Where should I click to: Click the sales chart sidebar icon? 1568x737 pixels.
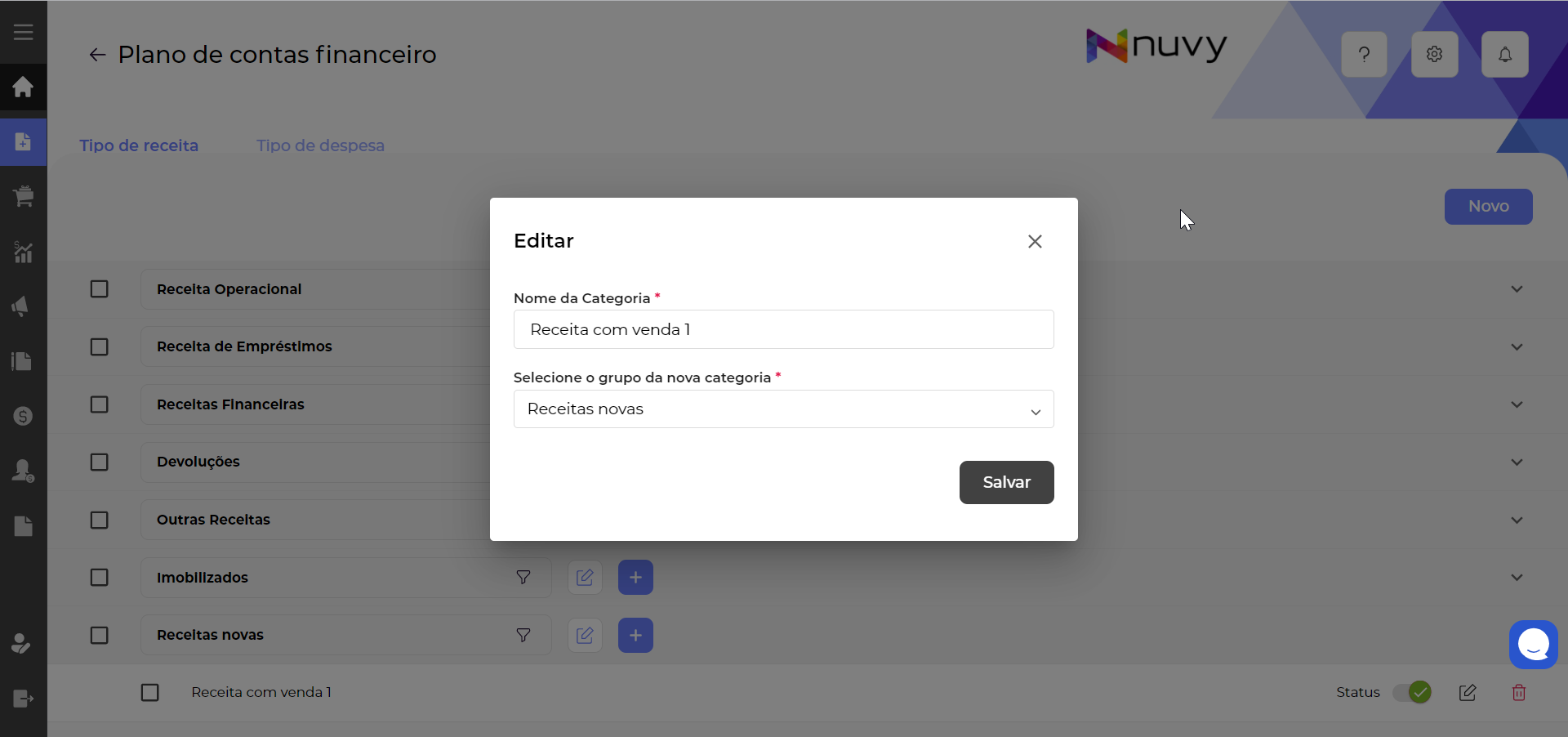click(x=23, y=252)
